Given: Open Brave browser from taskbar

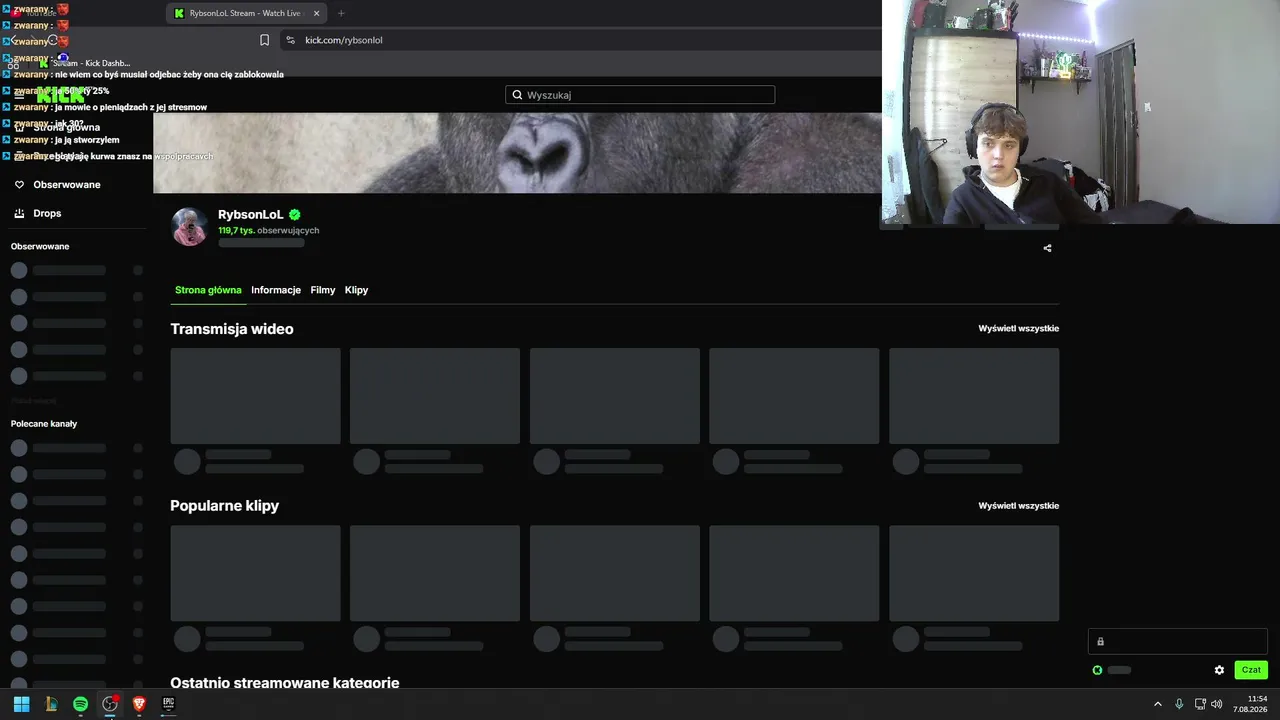Looking at the screenshot, I should pos(139,704).
